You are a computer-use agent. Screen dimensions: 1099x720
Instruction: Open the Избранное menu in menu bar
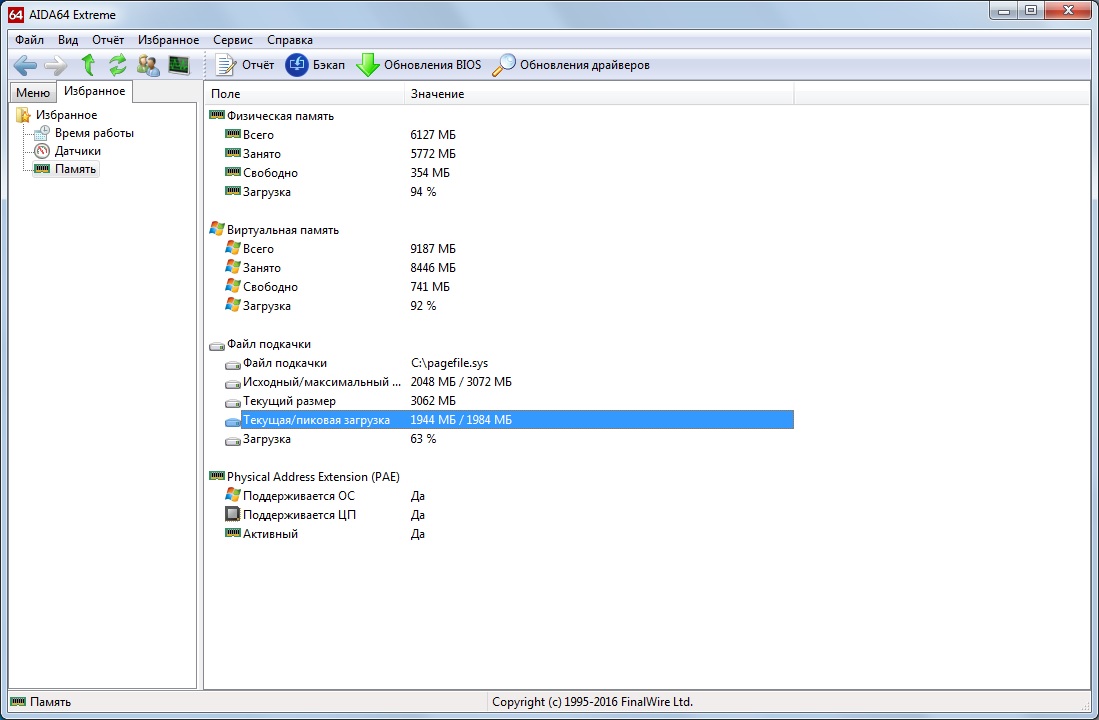pos(168,40)
